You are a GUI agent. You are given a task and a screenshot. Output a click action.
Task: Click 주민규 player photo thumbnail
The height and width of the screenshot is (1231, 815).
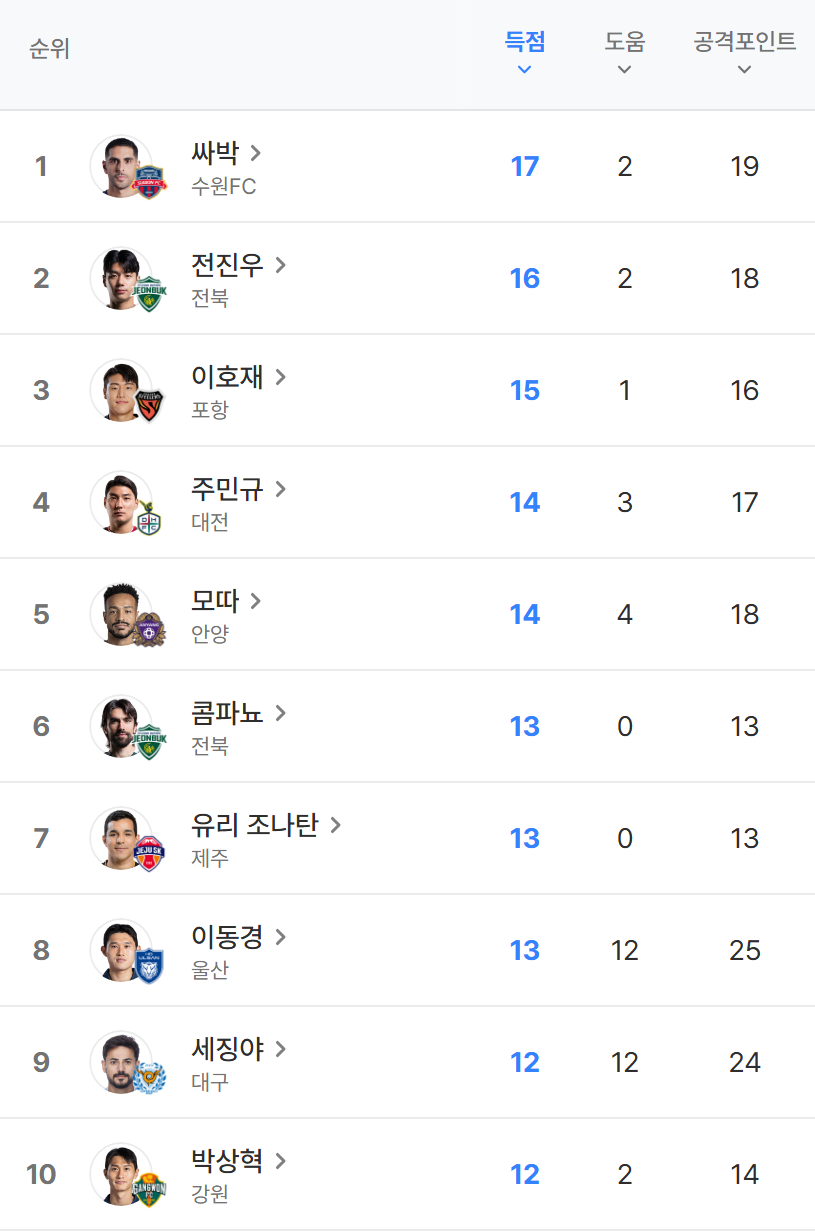(119, 501)
